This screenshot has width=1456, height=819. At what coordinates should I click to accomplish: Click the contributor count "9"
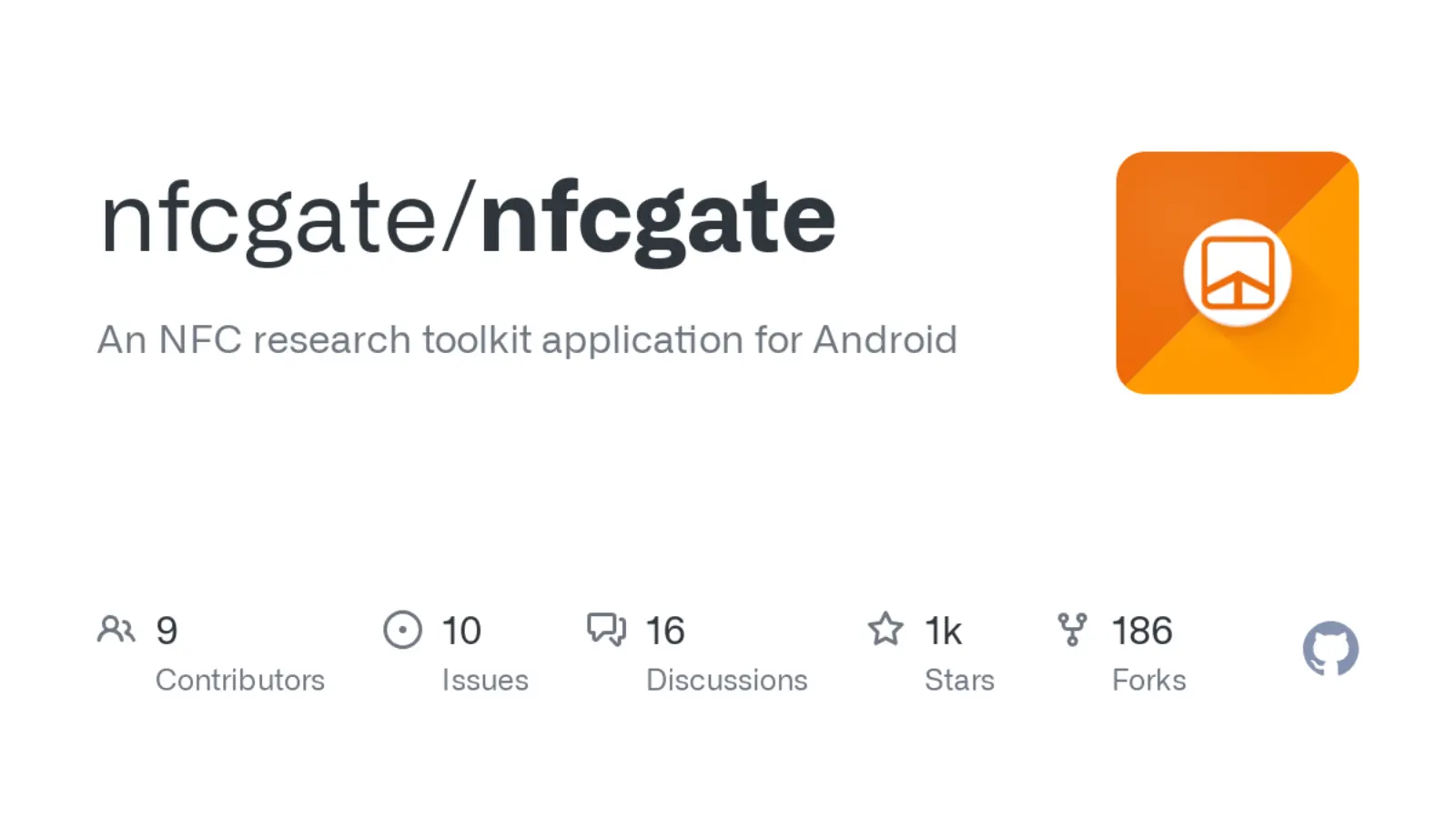pyautogui.click(x=167, y=631)
